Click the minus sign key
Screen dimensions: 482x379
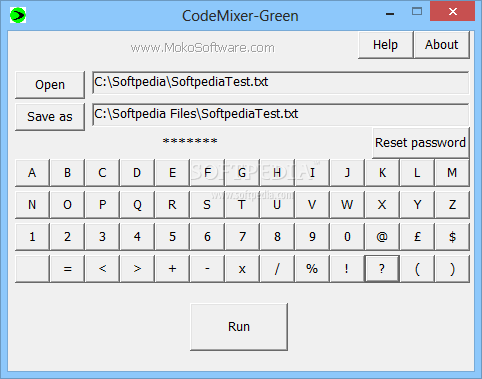[x=207, y=269]
